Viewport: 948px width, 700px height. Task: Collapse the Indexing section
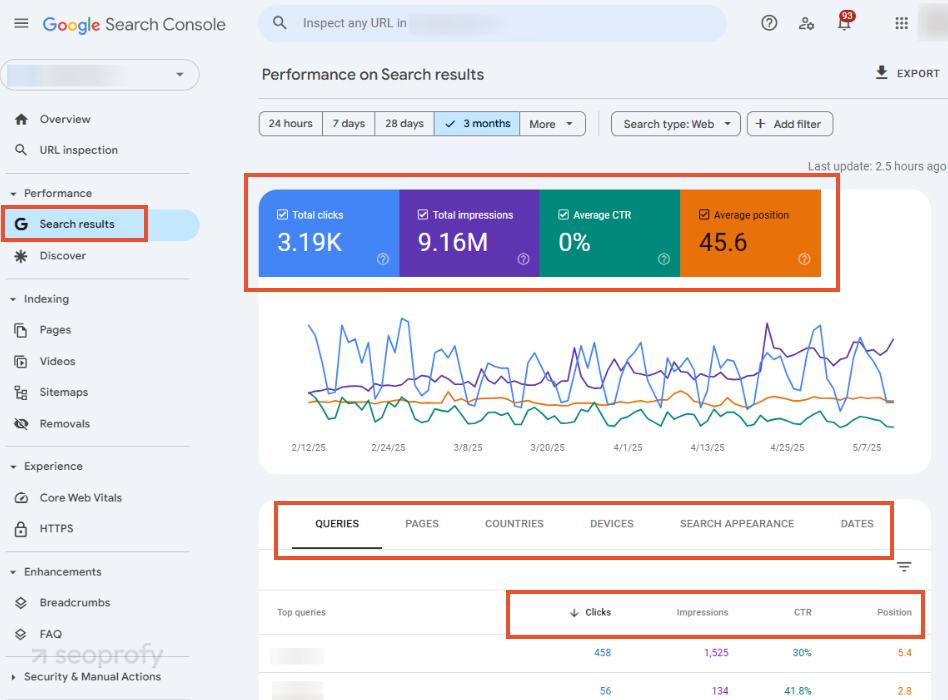pyautogui.click(x=13, y=299)
